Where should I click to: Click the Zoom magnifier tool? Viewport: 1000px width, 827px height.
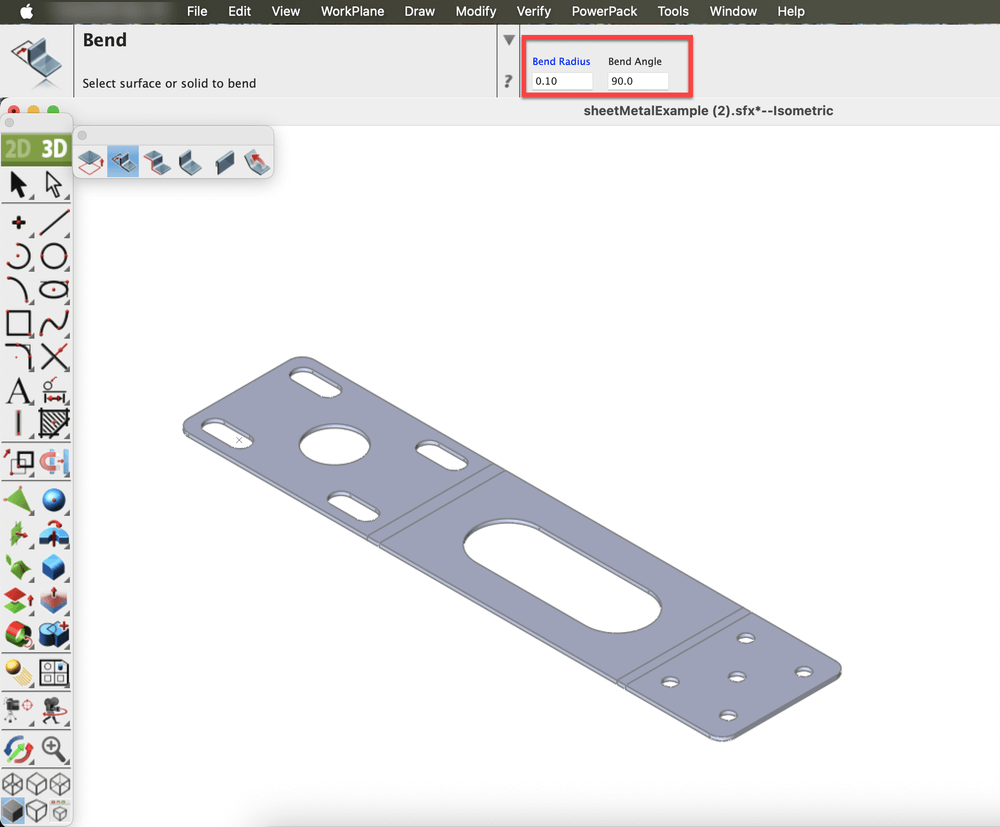click(54, 747)
